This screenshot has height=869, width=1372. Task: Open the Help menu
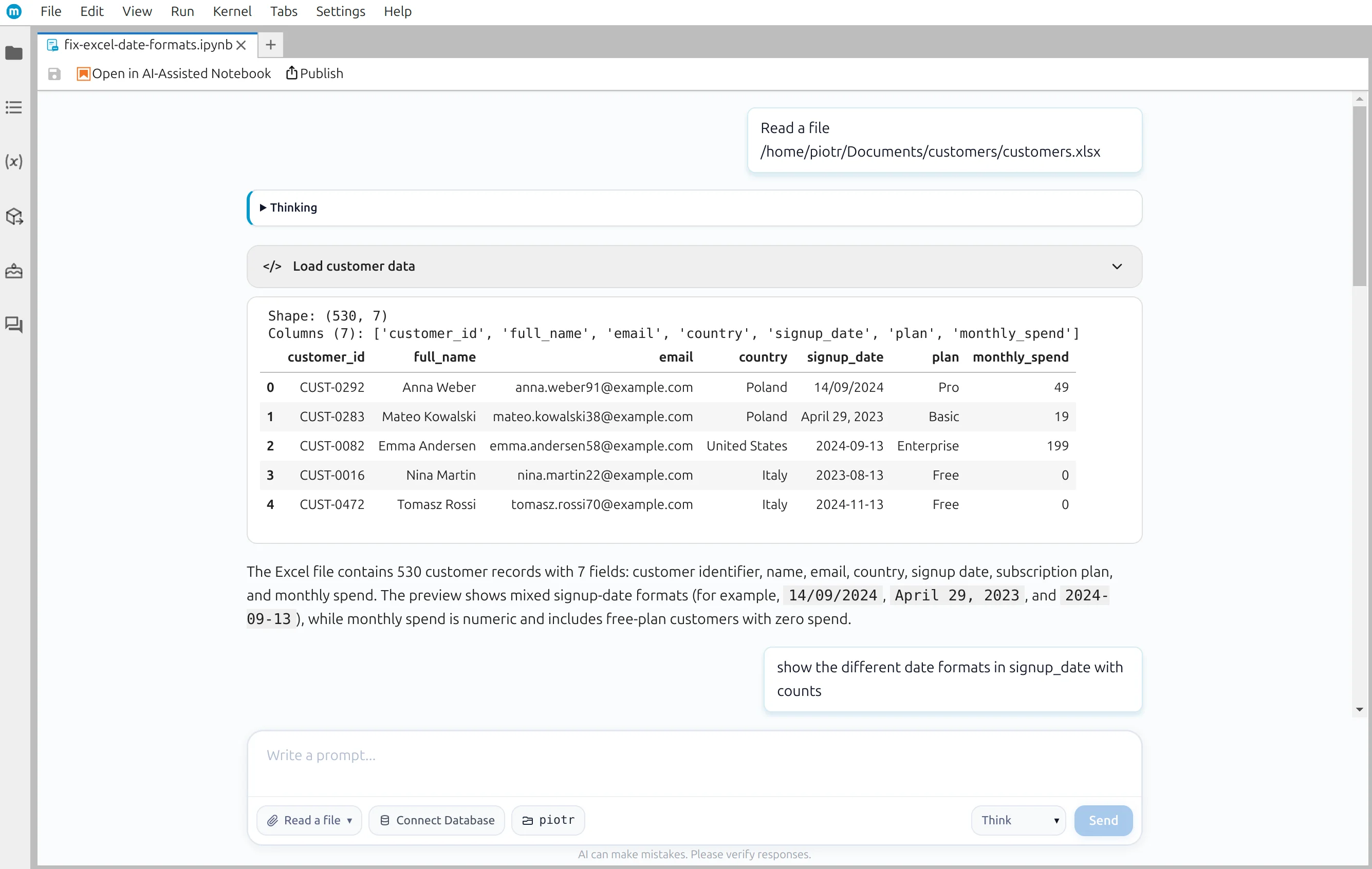(x=397, y=11)
